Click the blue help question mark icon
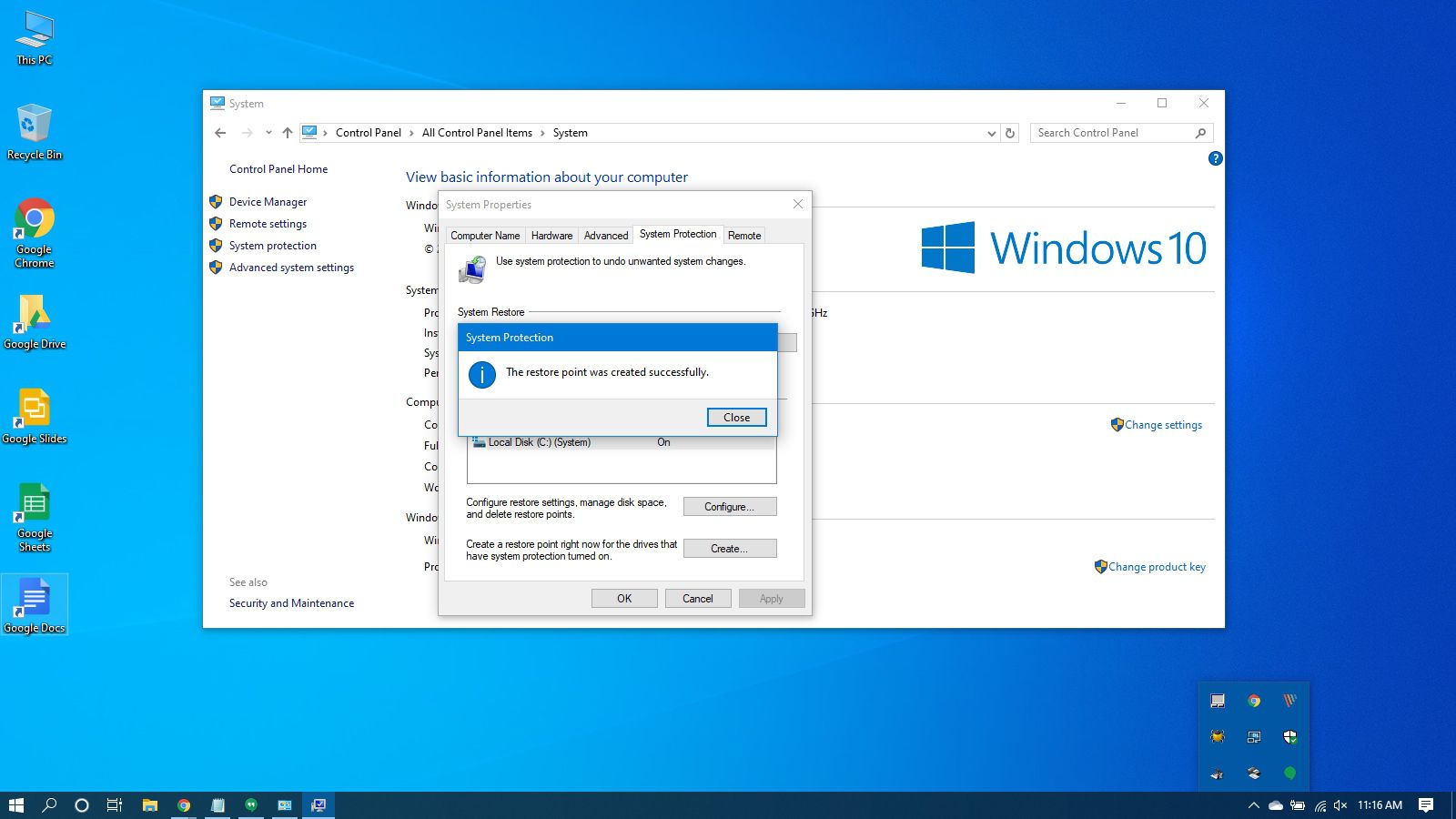The width and height of the screenshot is (1456, 819). 1215,158
